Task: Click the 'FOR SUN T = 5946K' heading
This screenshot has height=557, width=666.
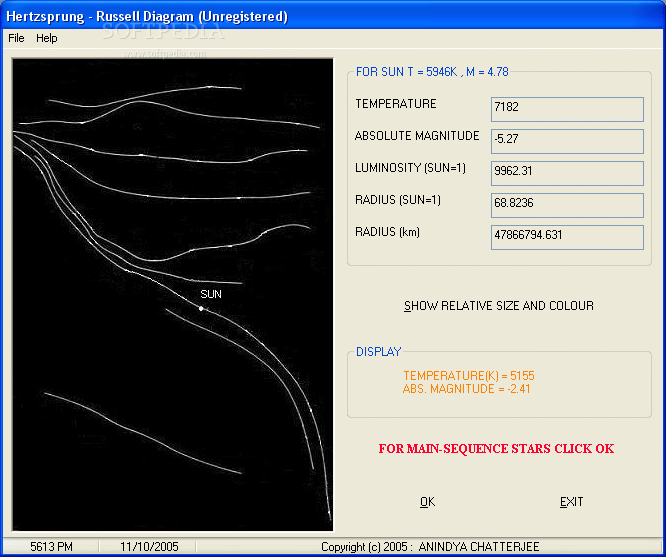Action: [432, 72]
